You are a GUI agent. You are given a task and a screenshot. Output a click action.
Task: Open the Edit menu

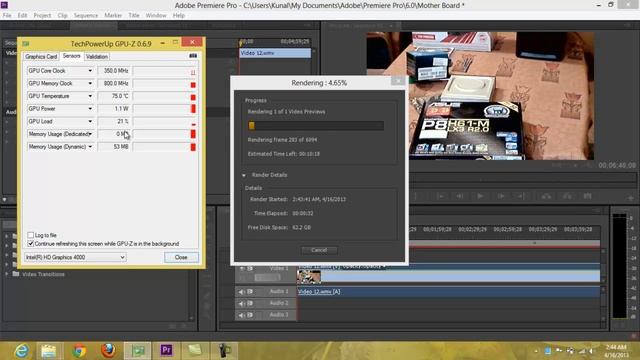tap(22, 15)
